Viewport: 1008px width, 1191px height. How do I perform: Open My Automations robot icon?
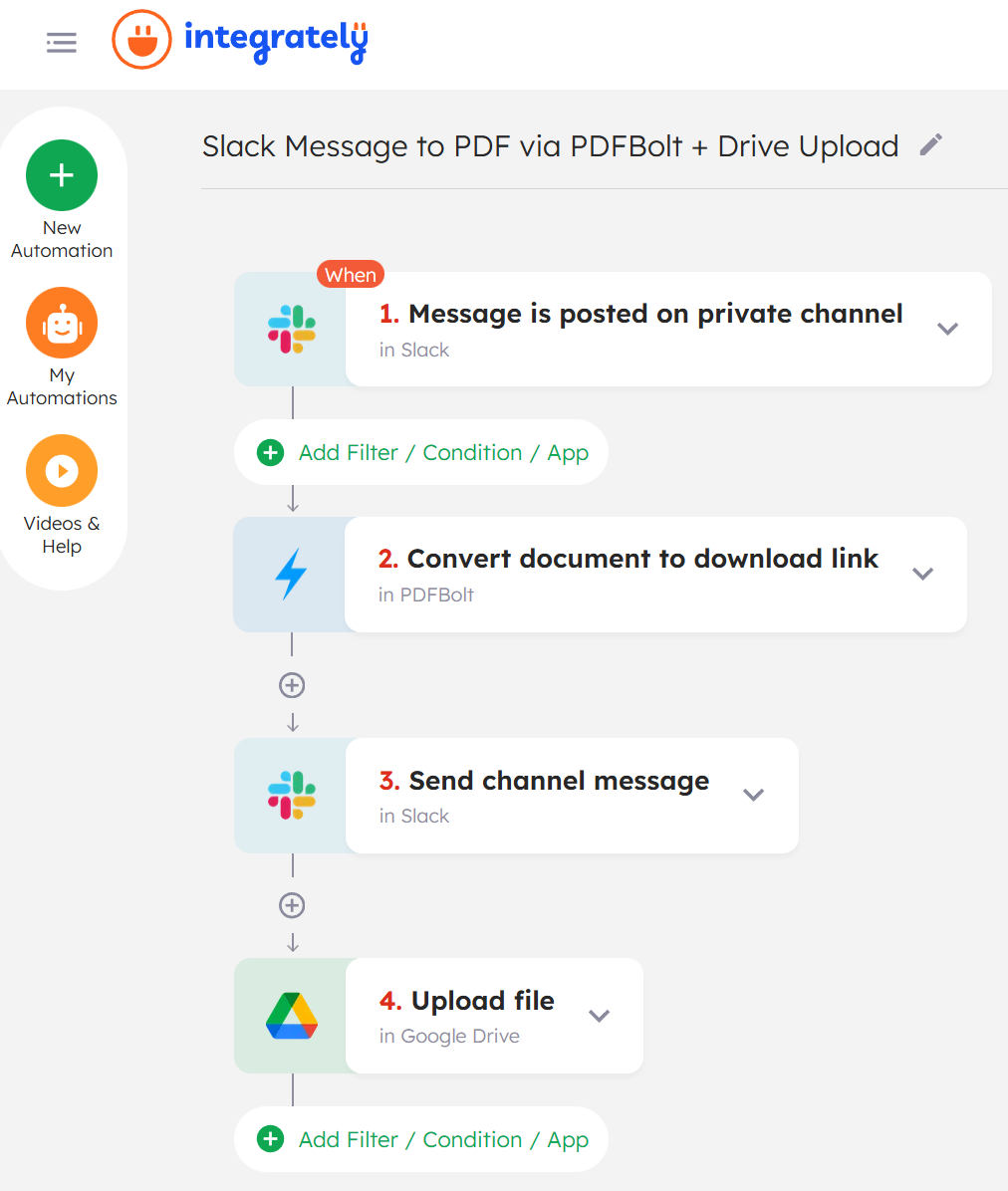(x=61, y=323)
